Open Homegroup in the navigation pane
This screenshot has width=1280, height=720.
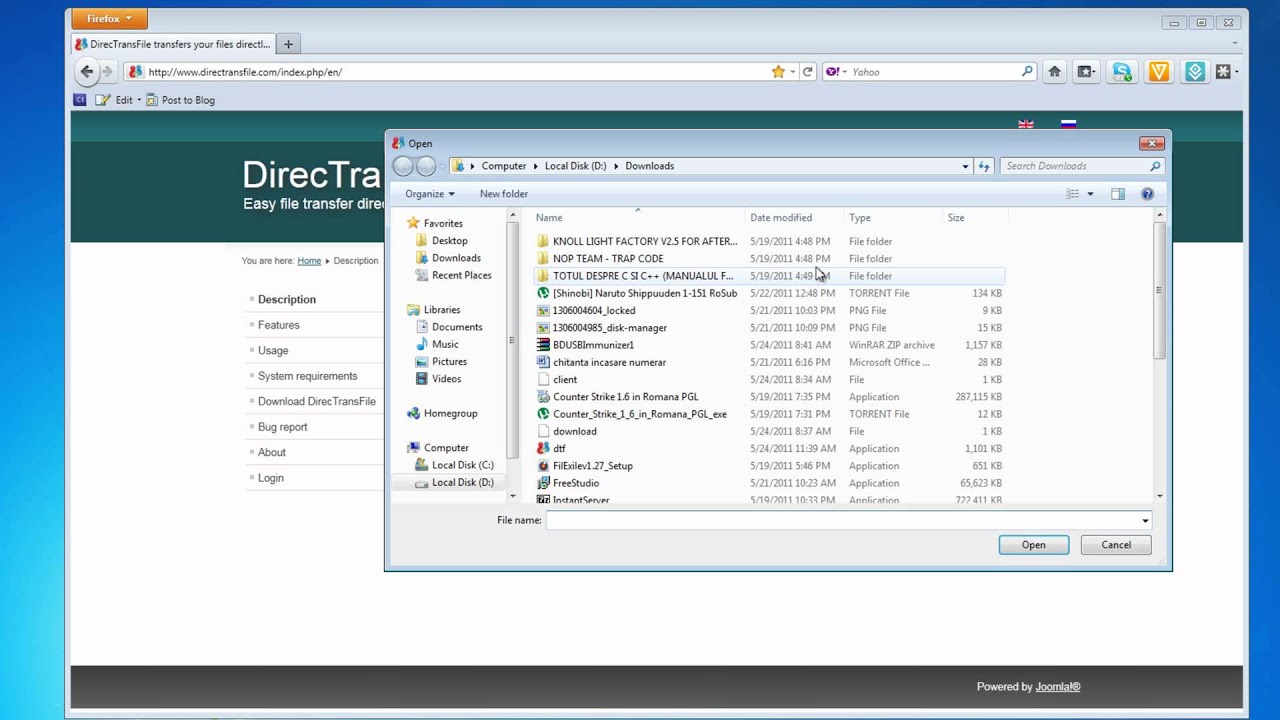pos(450,413)
